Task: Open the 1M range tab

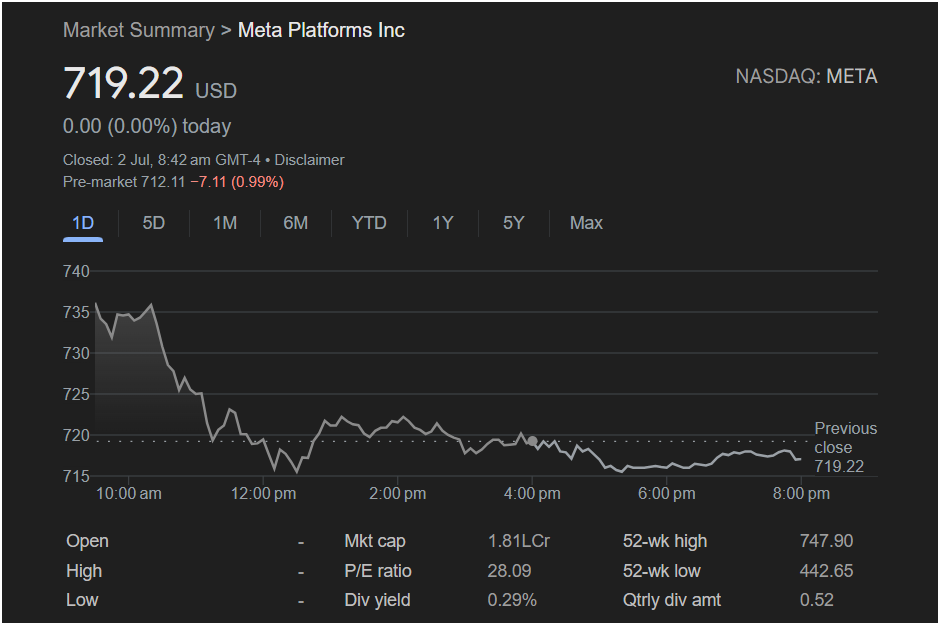Action: point(225,223)
